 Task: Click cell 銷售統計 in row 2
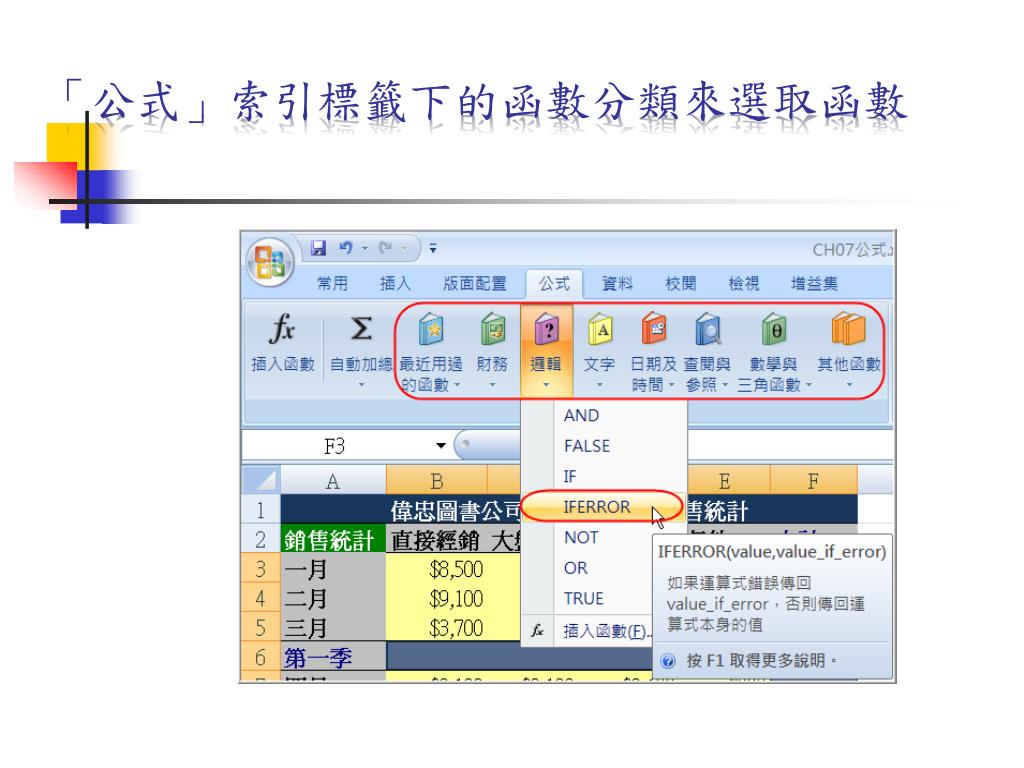333,540
